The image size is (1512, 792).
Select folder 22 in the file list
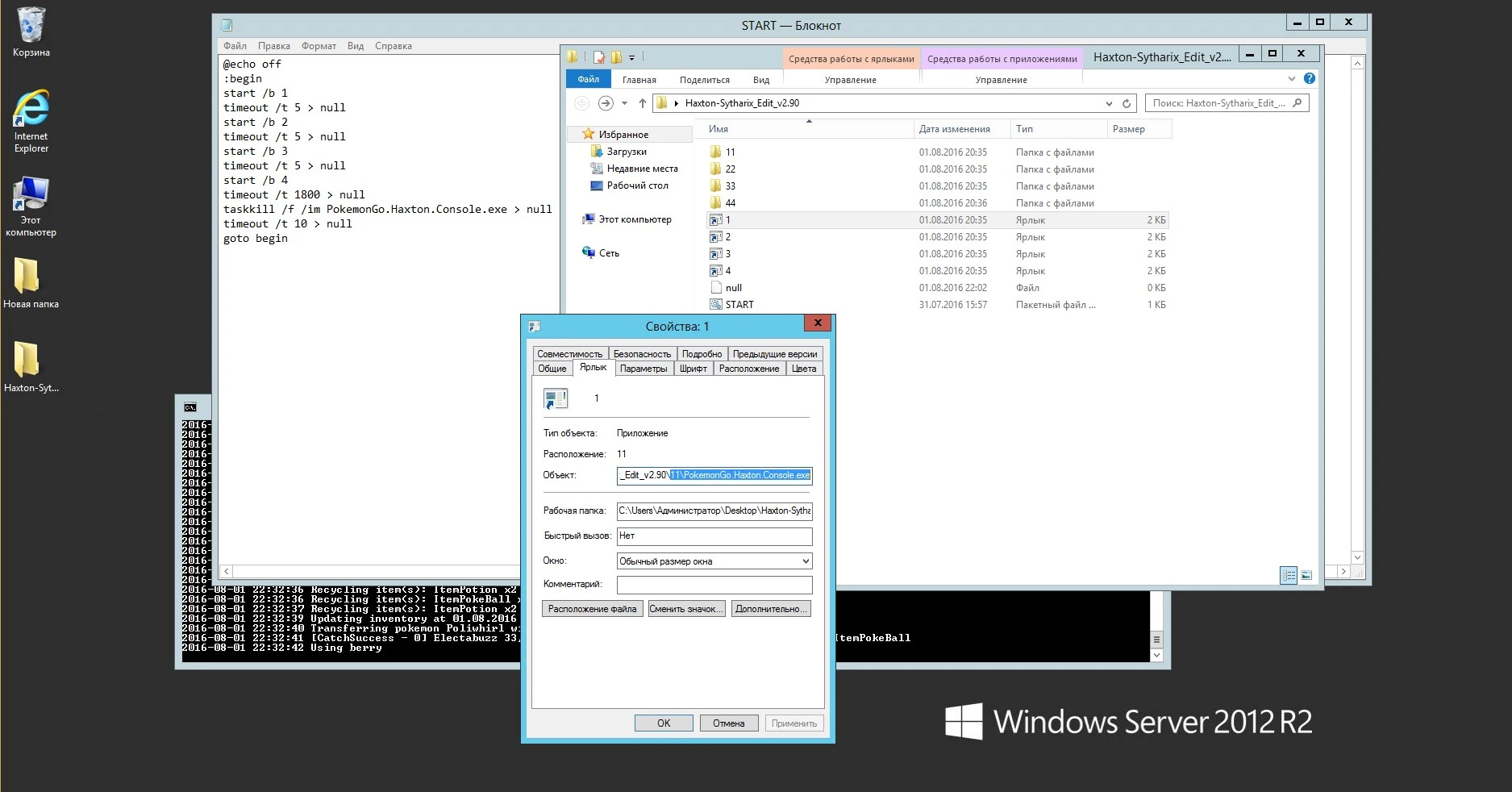click(730, 169)
